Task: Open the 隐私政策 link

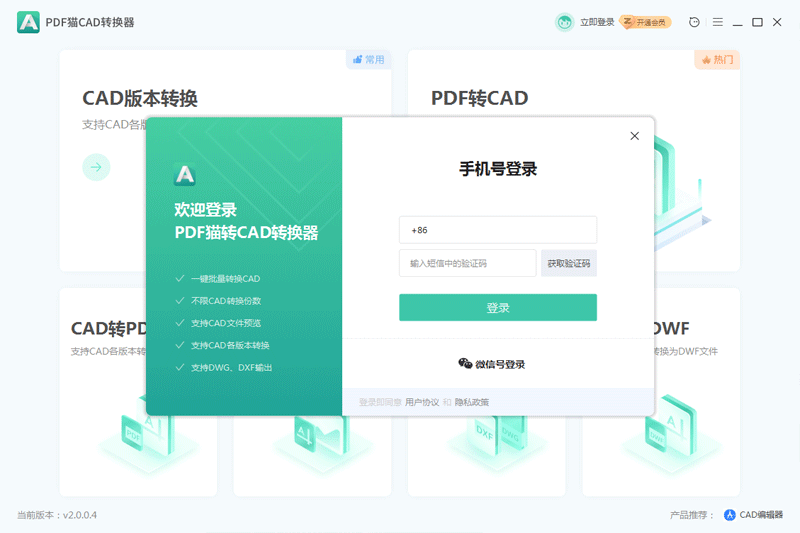Action: (472, 402)
